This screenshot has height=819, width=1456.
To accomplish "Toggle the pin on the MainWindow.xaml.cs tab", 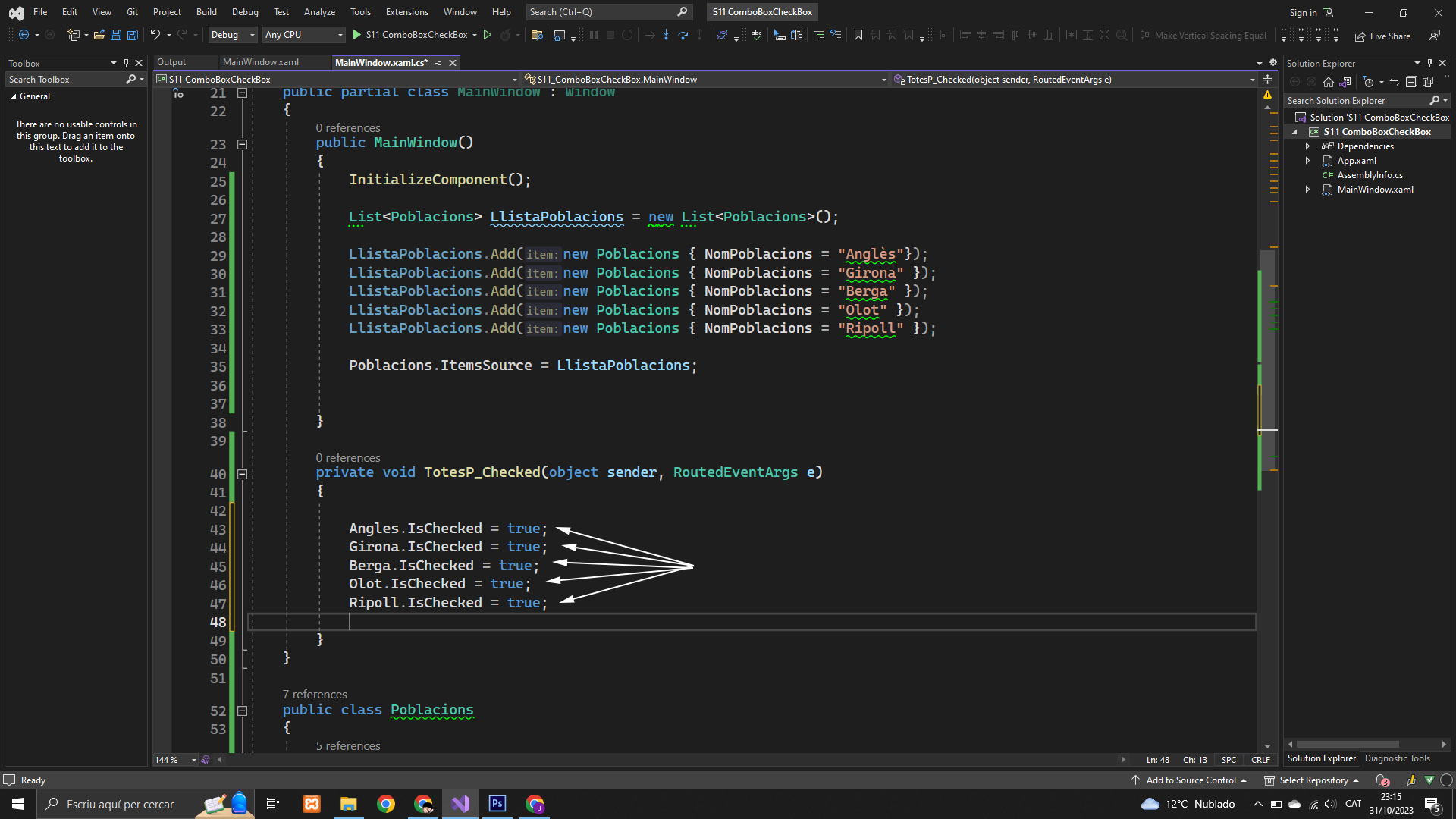I will pos(439,63).
